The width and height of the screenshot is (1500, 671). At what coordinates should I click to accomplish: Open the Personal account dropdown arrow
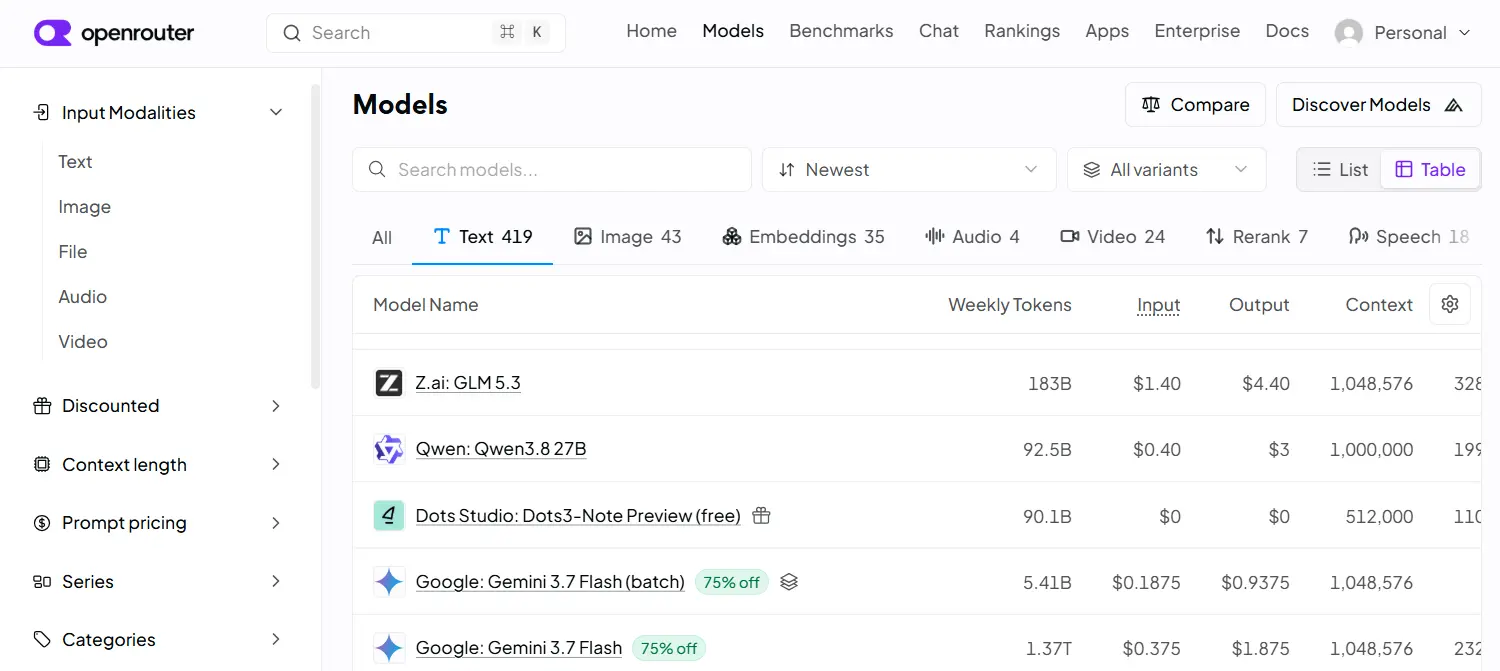tap(1465, 33)
